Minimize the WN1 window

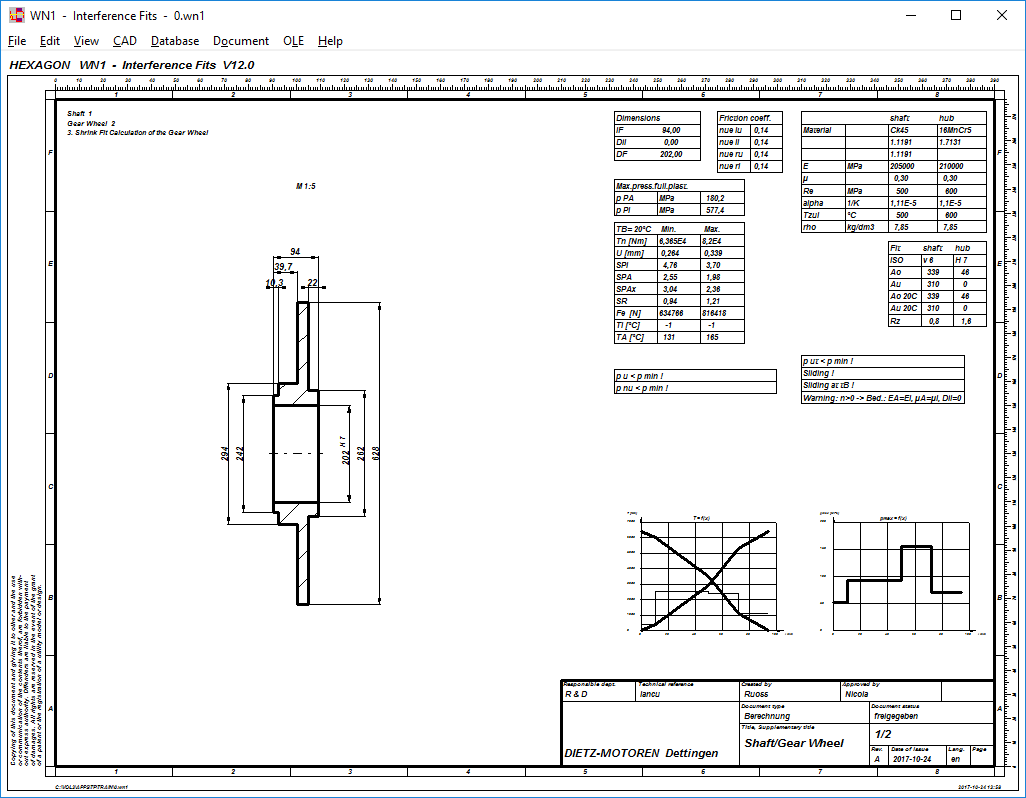[x=911, y=15]
